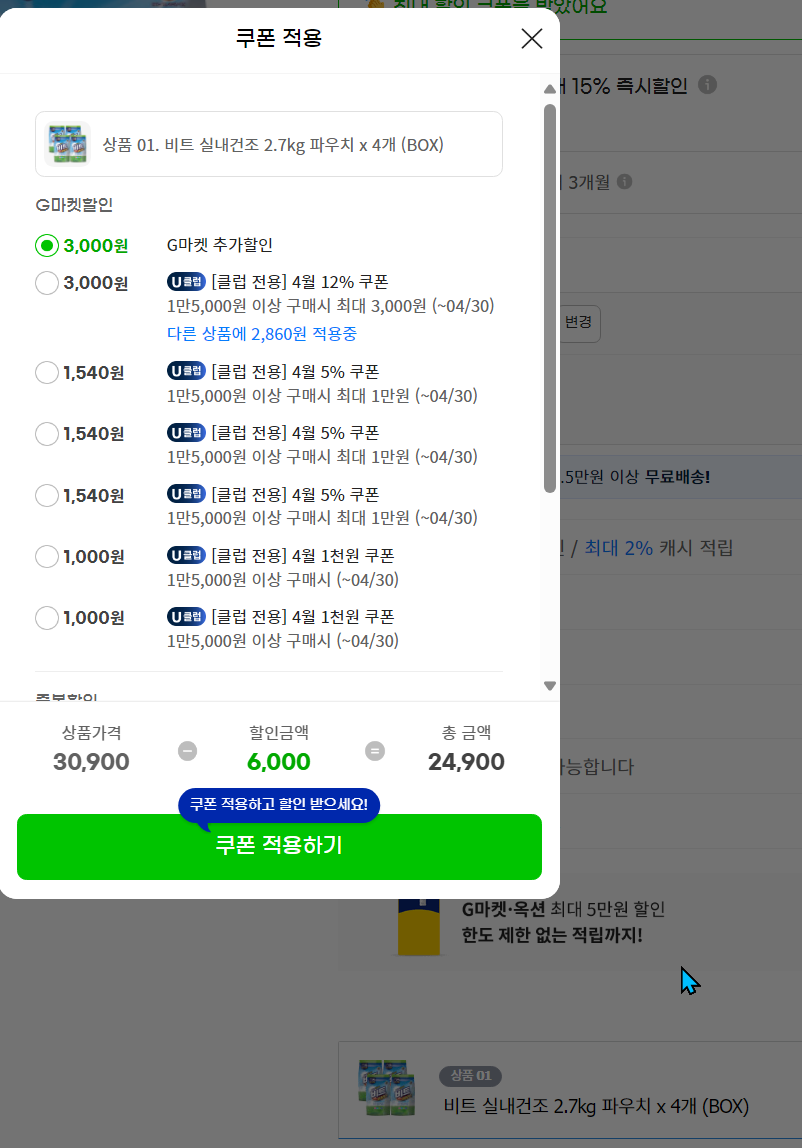Click the info icon next to 3개월
The height and width of the screenshot is (1148, 802).
pyautogui.click(x=625, y=182)
